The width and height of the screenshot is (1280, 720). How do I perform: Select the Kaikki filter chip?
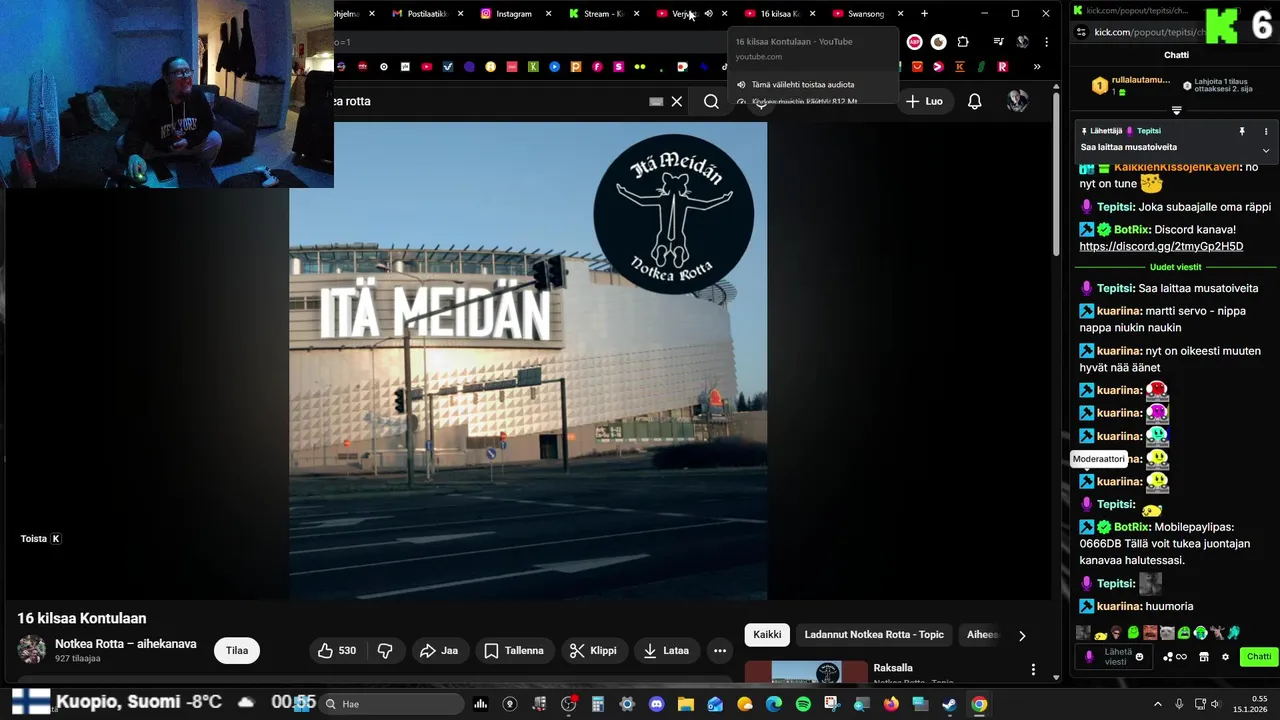click(x=767, y=635)
